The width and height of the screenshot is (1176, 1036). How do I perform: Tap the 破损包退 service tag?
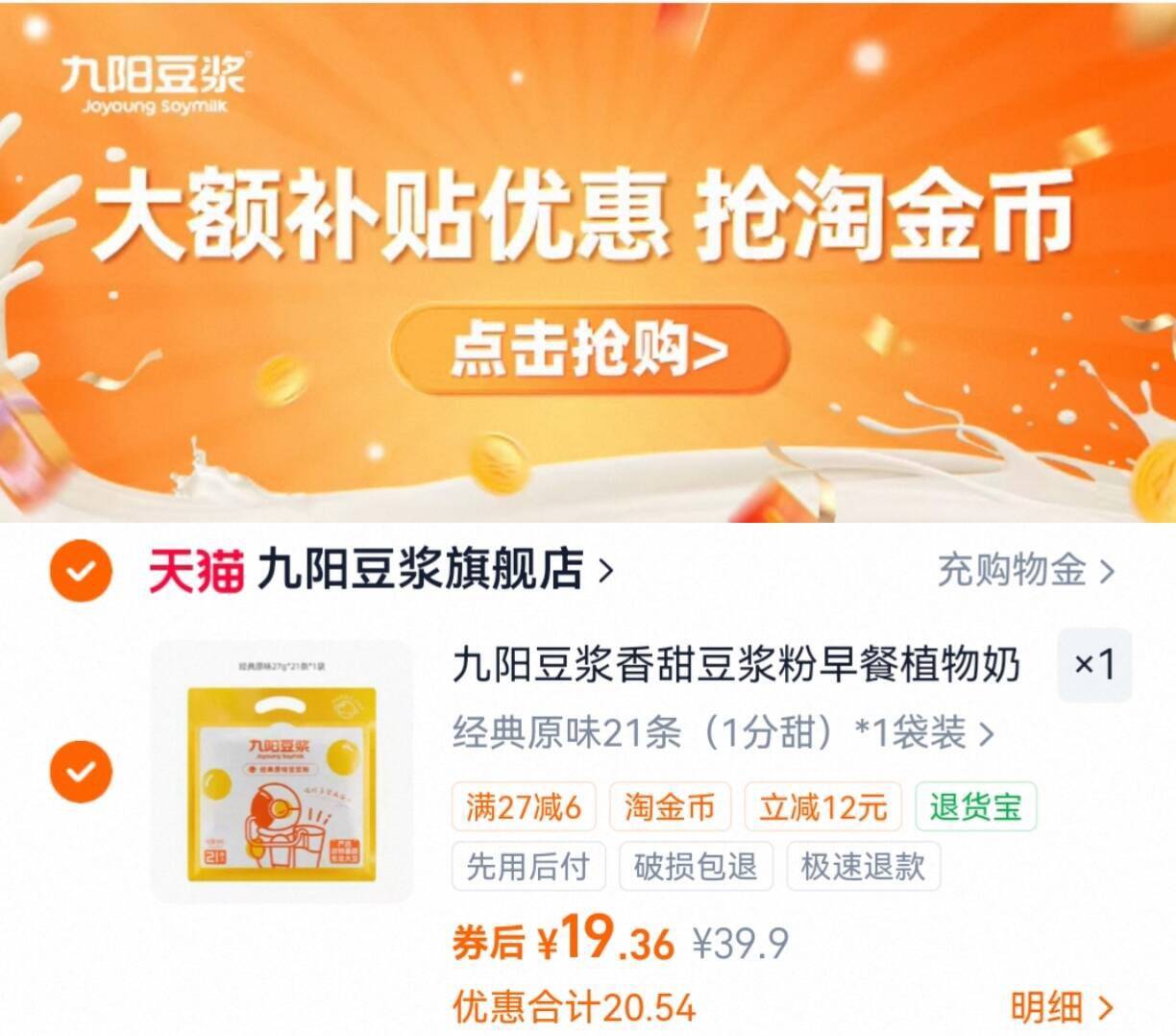(696, 866)
